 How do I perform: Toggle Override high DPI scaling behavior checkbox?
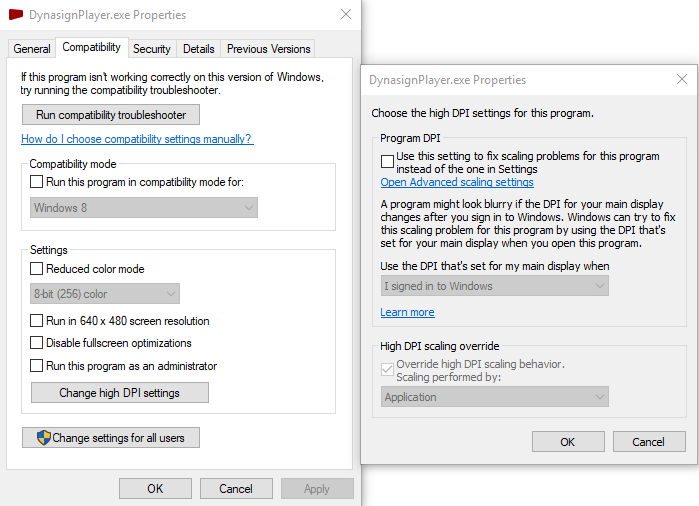pyautogui.click(x=387, y=369)
